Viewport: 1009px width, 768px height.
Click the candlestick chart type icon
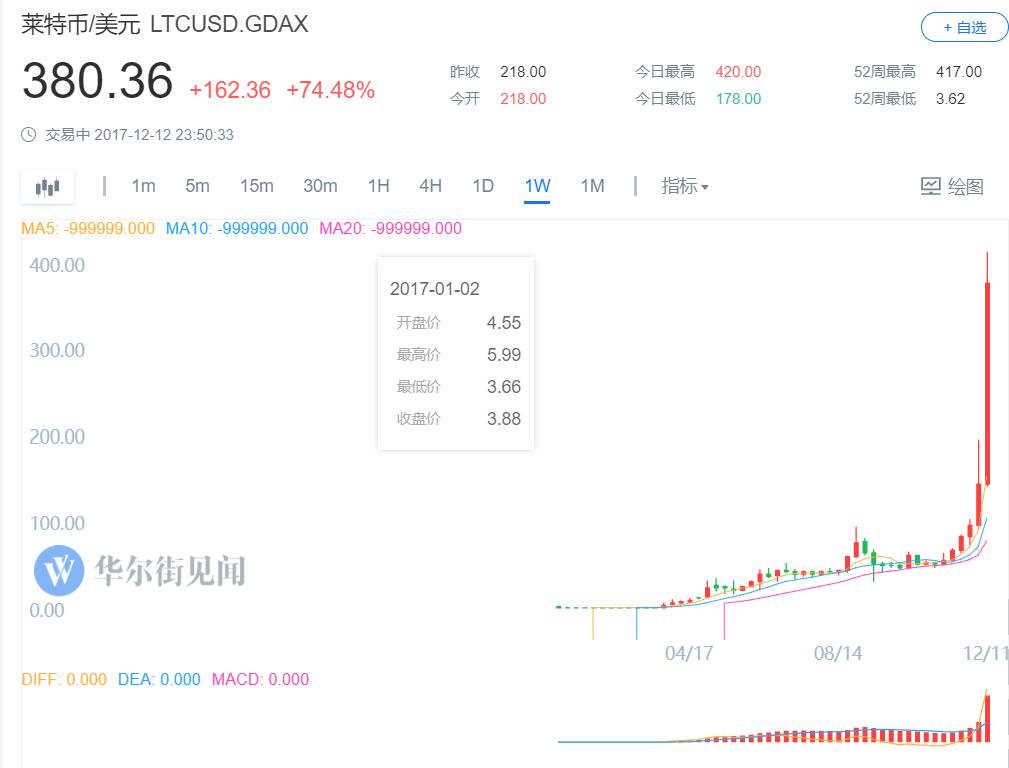(48, 187)
